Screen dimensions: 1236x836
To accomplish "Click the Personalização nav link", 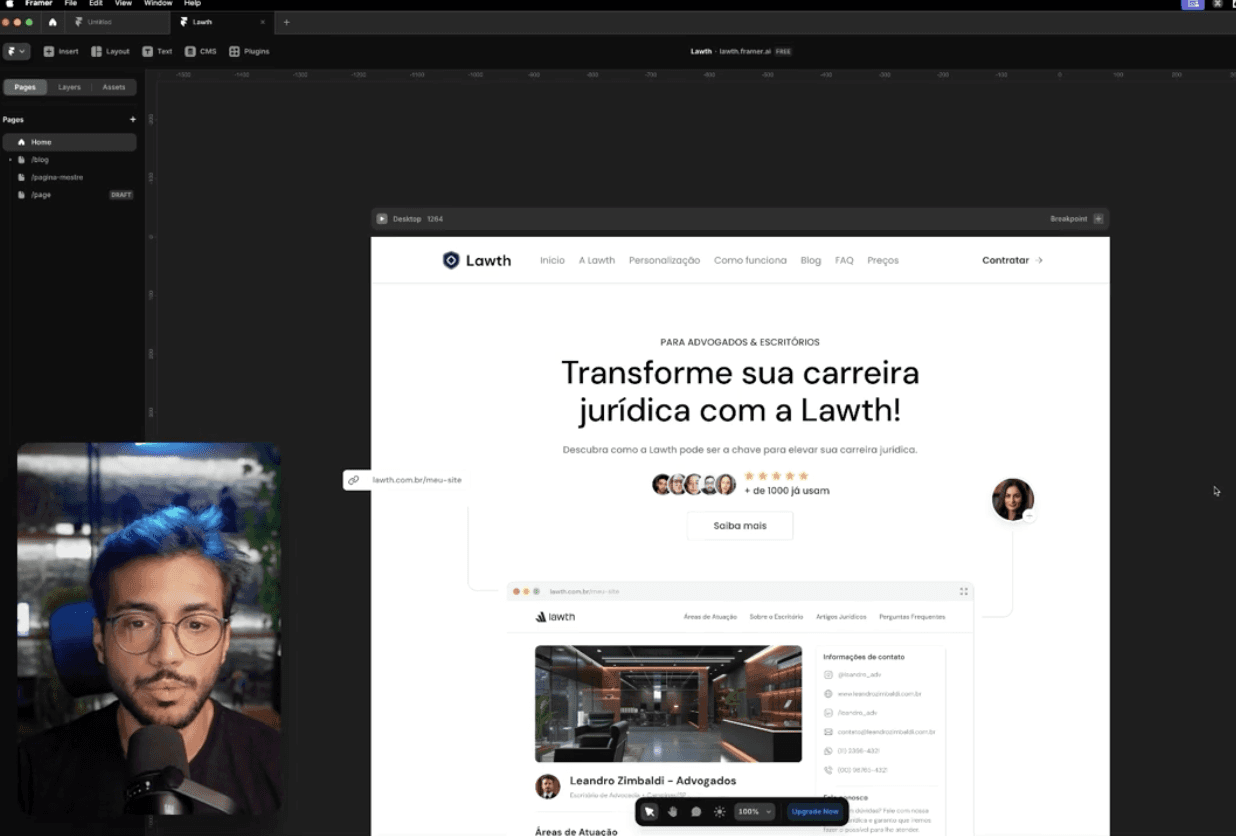I will pos(664,260).
